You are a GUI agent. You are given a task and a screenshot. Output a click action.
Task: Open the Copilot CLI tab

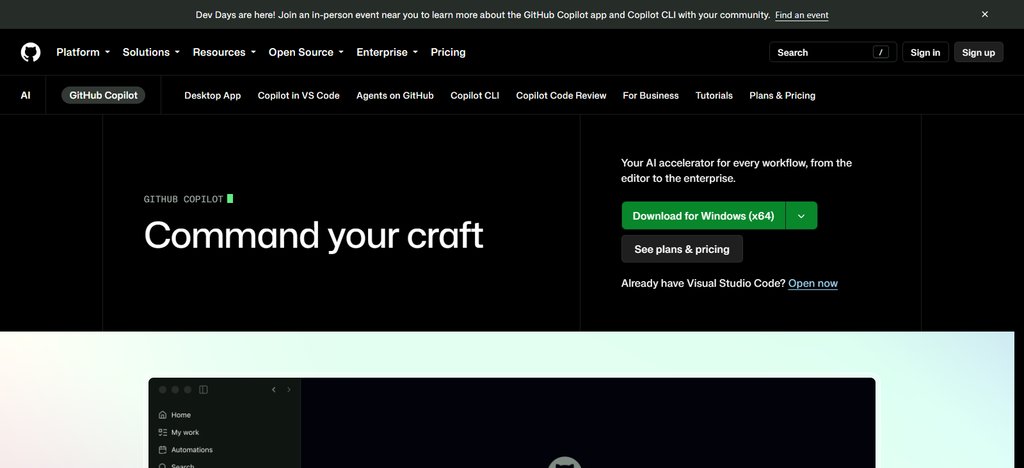click(x=475, y=95)
